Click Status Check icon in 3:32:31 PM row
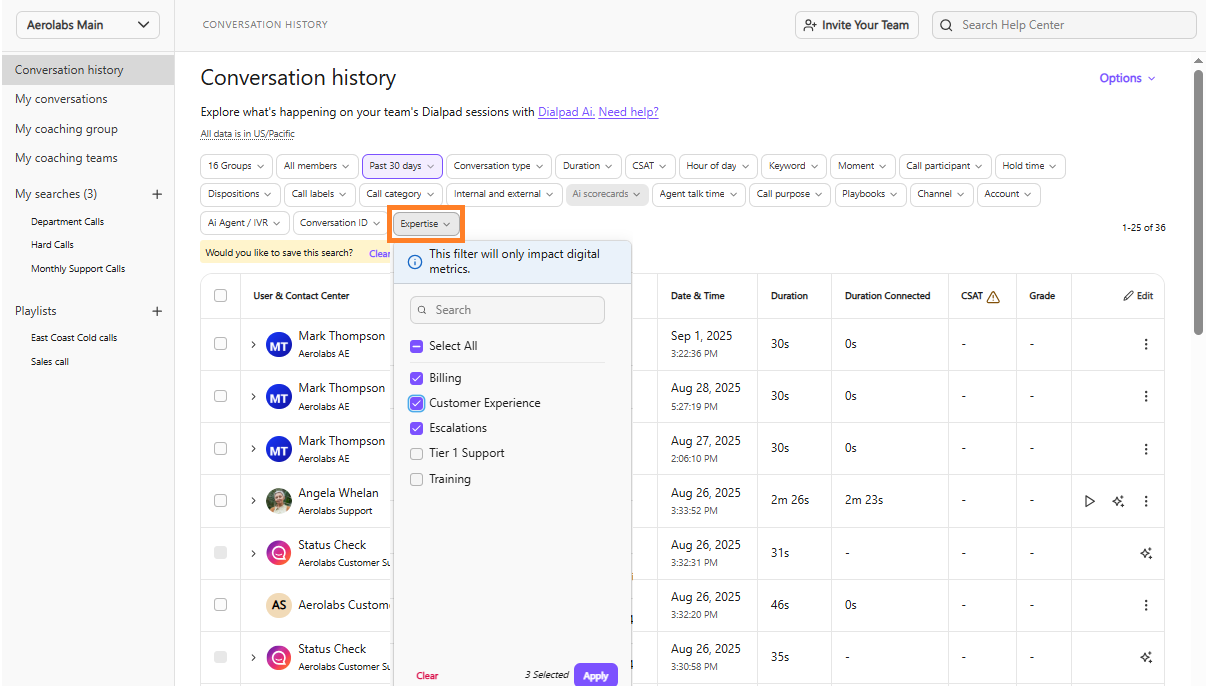 279,553
